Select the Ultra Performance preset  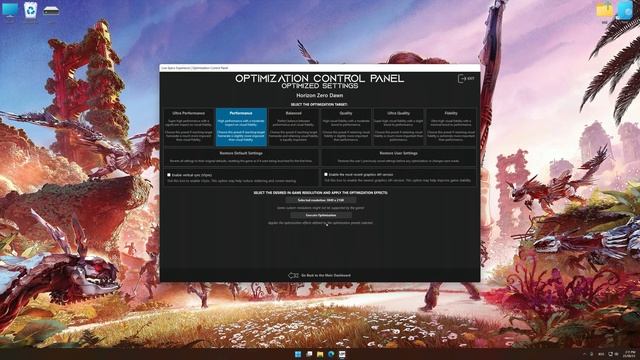(x=188, y=127)
